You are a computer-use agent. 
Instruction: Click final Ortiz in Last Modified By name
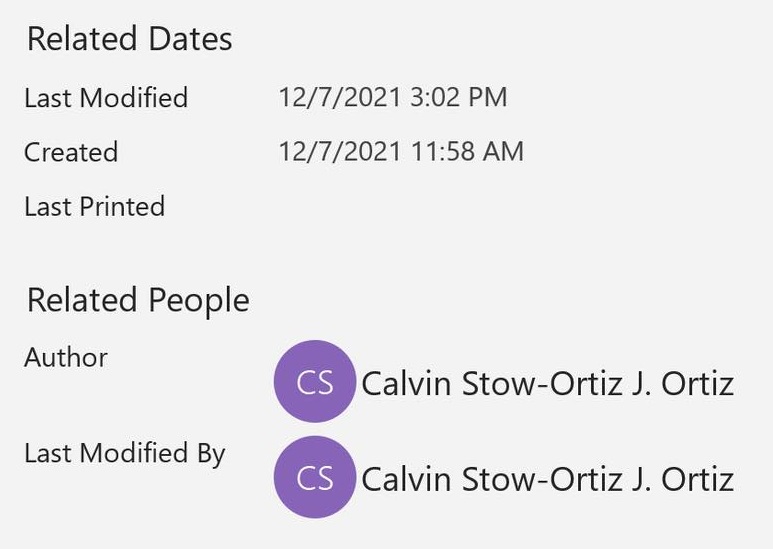coord(698,479)
